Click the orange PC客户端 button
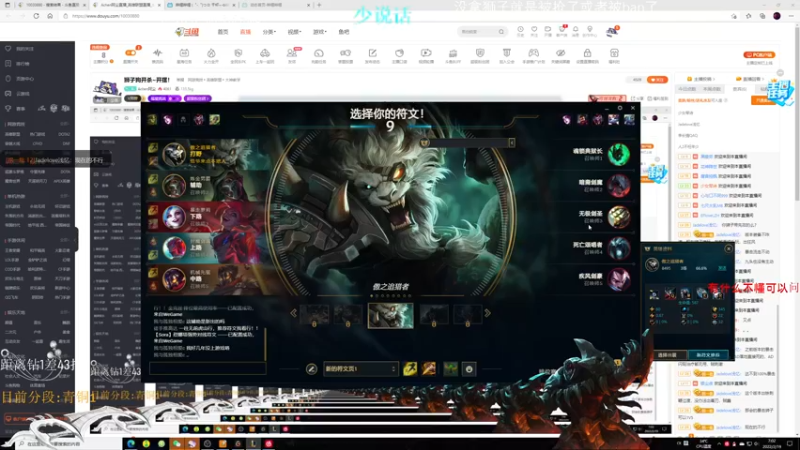 point(759,55)
